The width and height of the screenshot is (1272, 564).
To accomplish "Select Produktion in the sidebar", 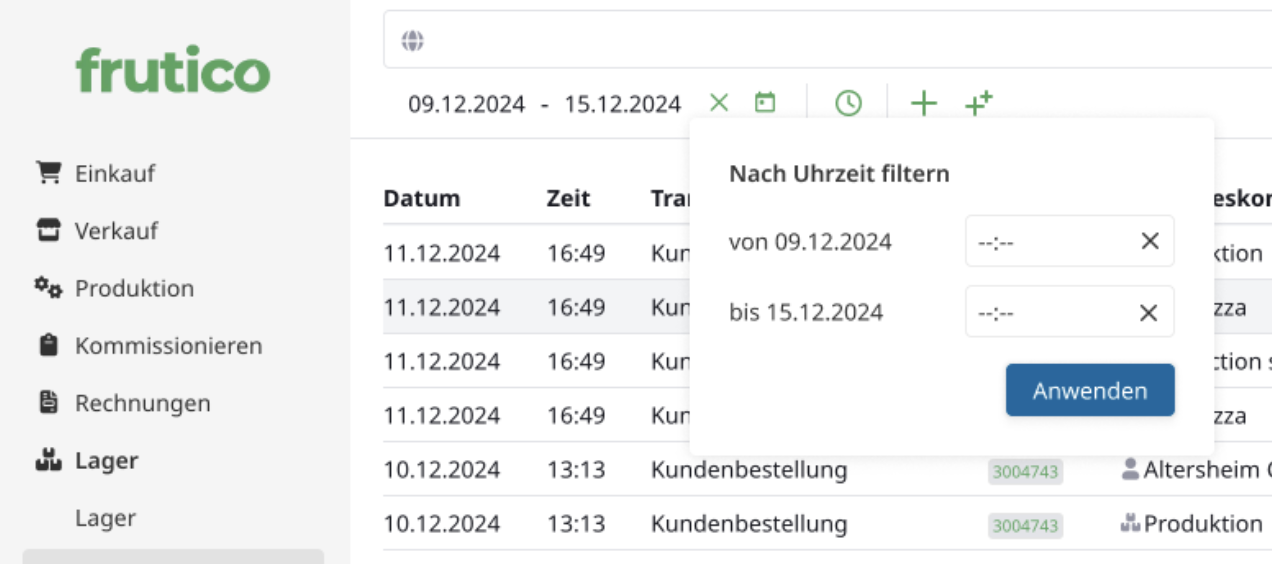I will tap(134, 289).
